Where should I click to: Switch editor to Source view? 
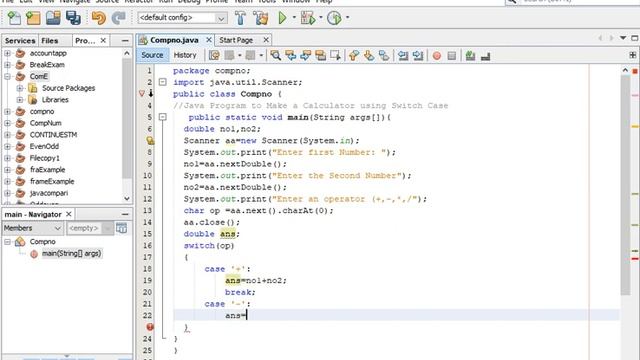click(152, 55)
